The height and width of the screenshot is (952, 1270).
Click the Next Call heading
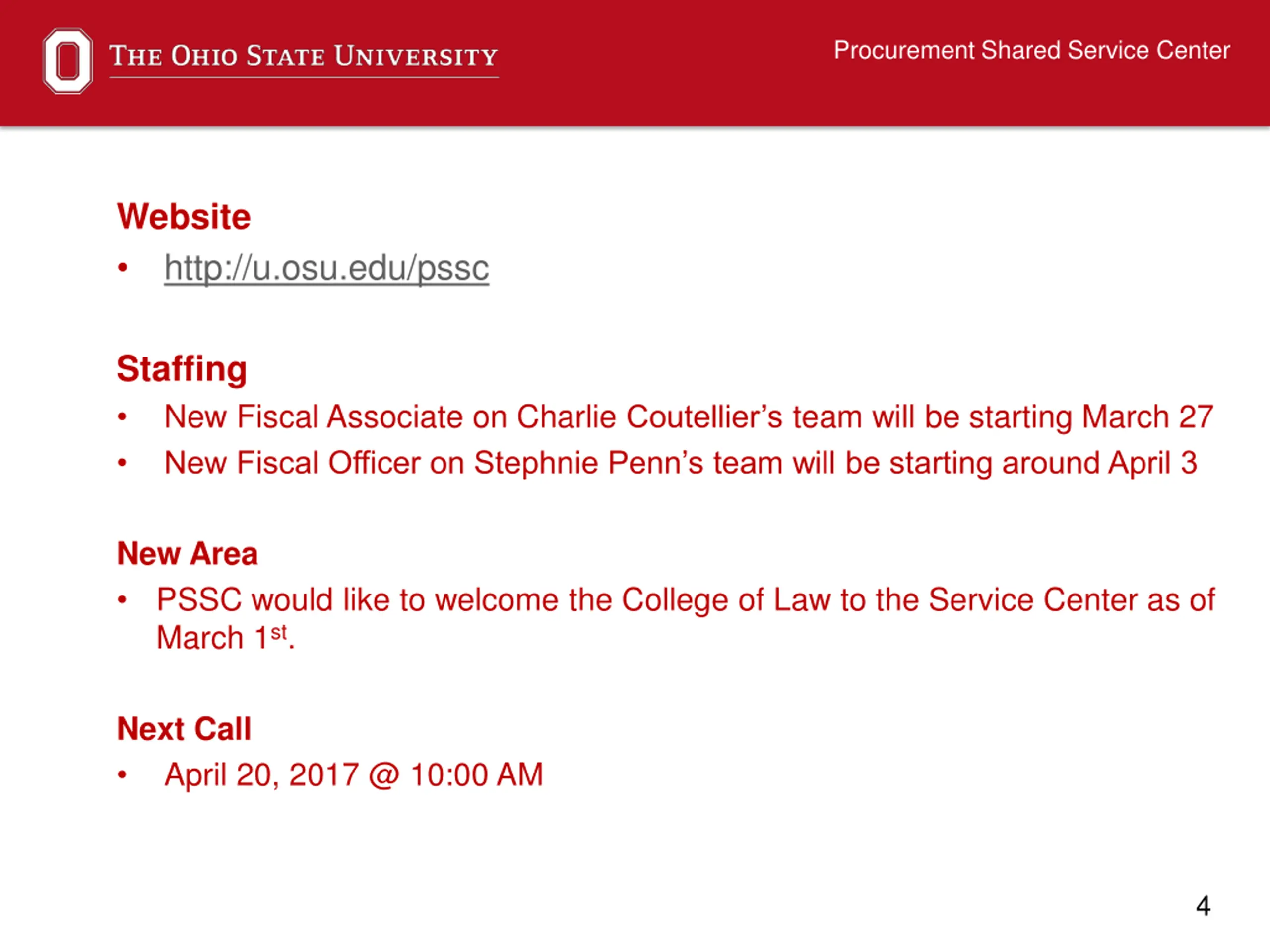point(184,729)
